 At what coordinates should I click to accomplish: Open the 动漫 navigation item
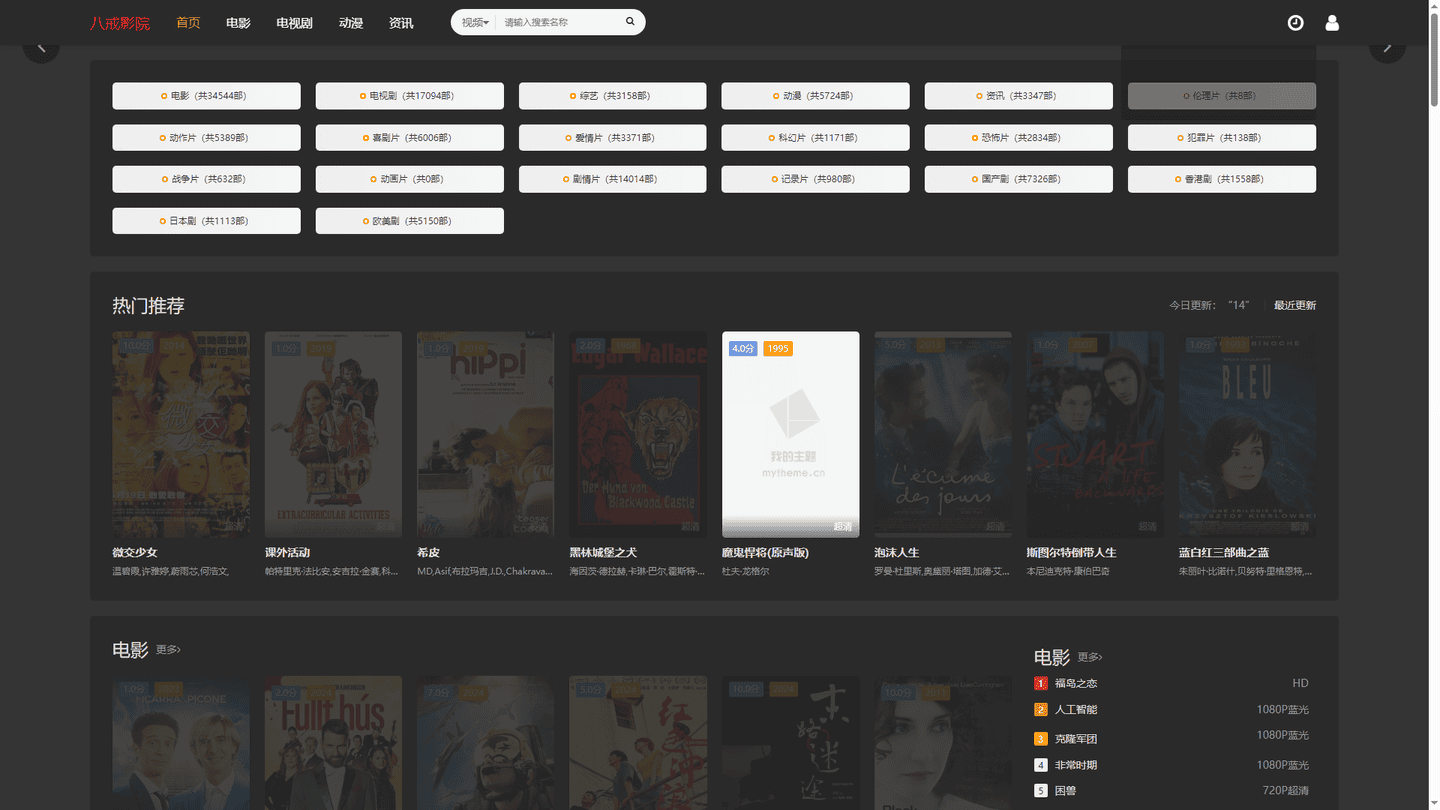coord(351,22)
